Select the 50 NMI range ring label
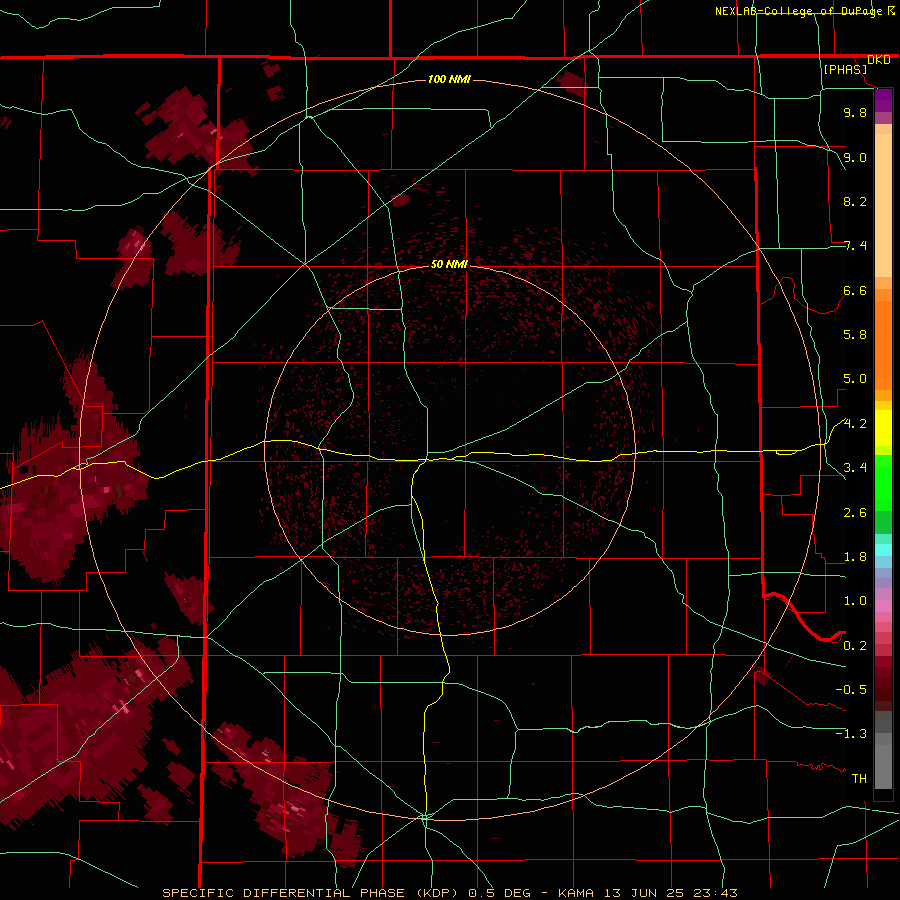This screenshot has height=900, width=900. (x=449, y=264)
